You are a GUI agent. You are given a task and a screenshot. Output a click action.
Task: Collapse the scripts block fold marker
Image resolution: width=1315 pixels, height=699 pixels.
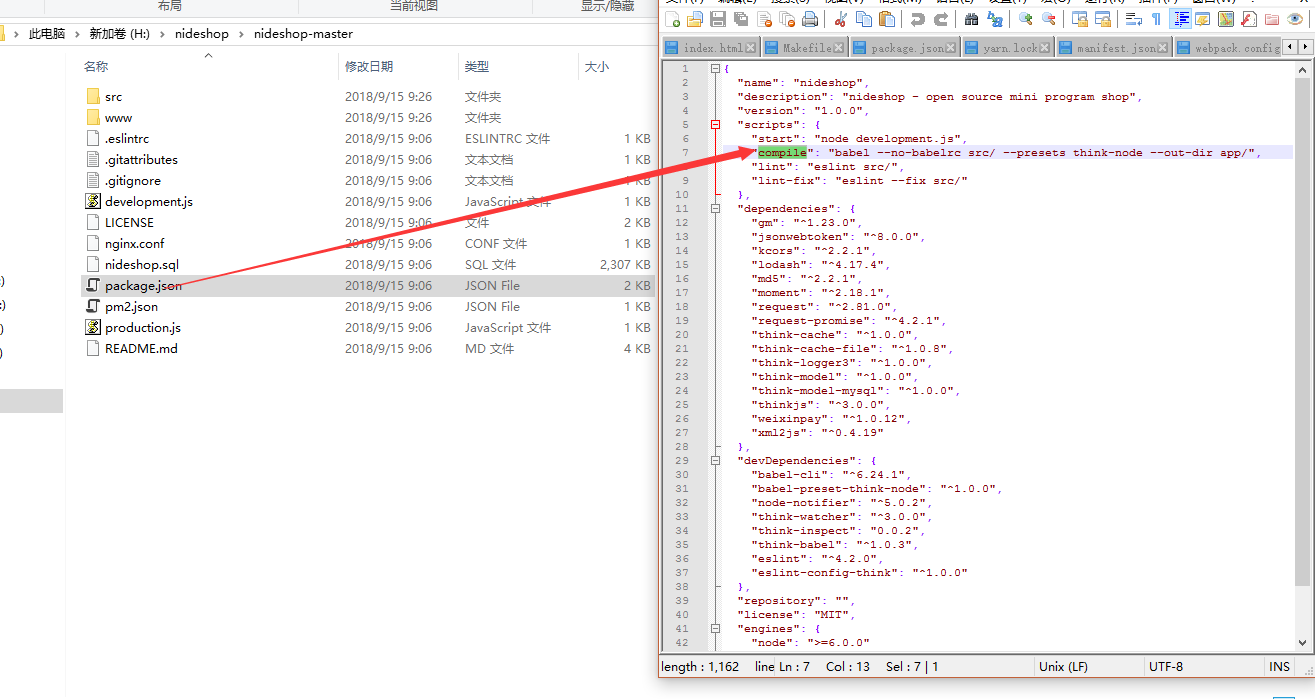pyautogui.click(x=715, y=125)
